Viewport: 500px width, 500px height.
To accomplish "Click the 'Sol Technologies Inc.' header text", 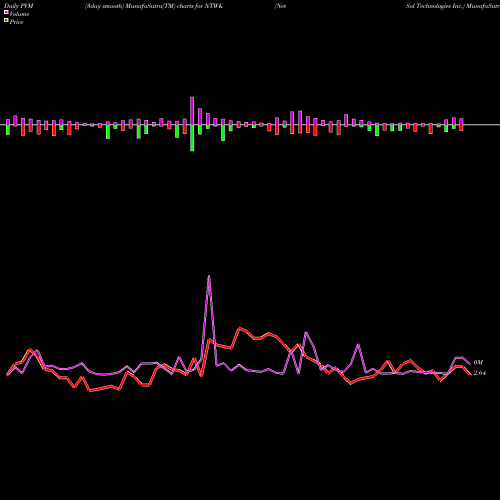I will pyautogui.click(x=435, y=6).
